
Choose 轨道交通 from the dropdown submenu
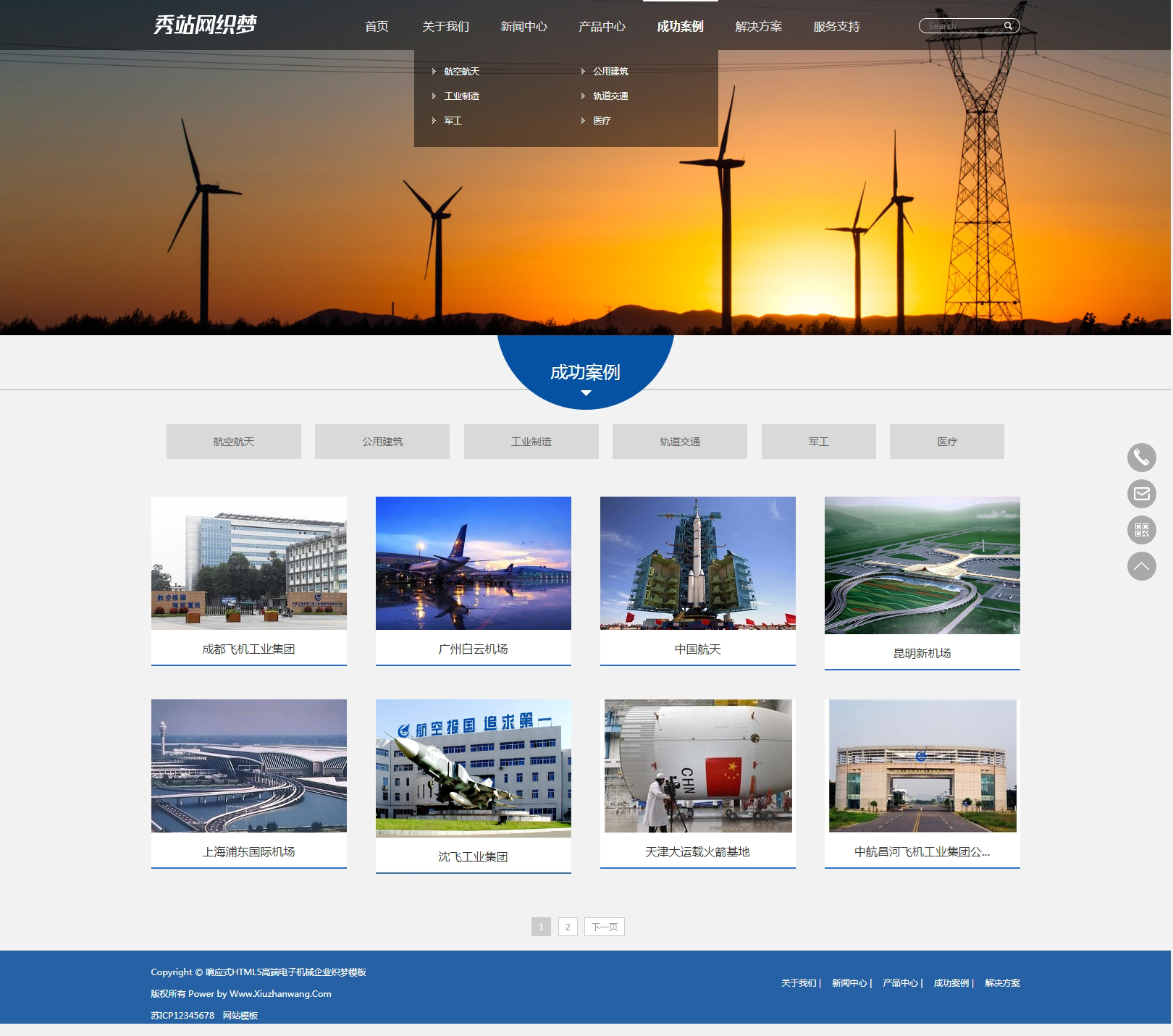tap(610, 96)
